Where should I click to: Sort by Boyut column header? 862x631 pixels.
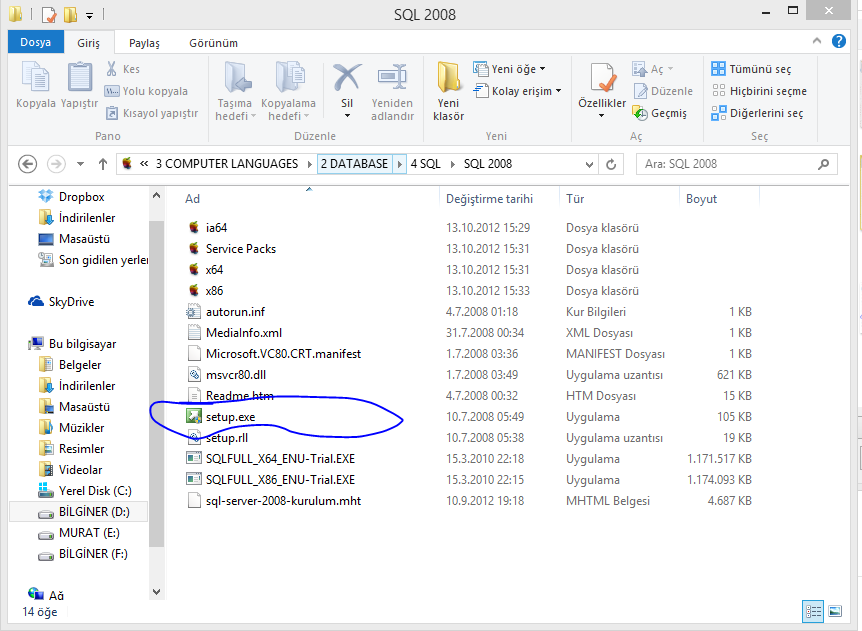coord(701,199)
